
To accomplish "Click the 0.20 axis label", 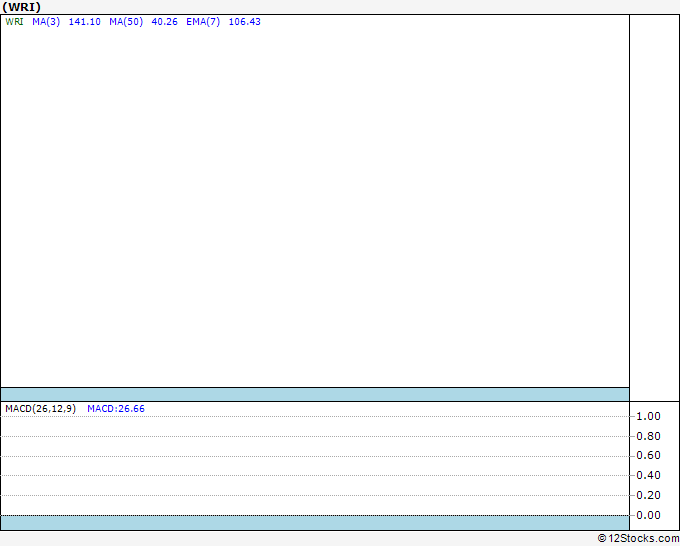I will pyautogui.click(x=648, y=495).
